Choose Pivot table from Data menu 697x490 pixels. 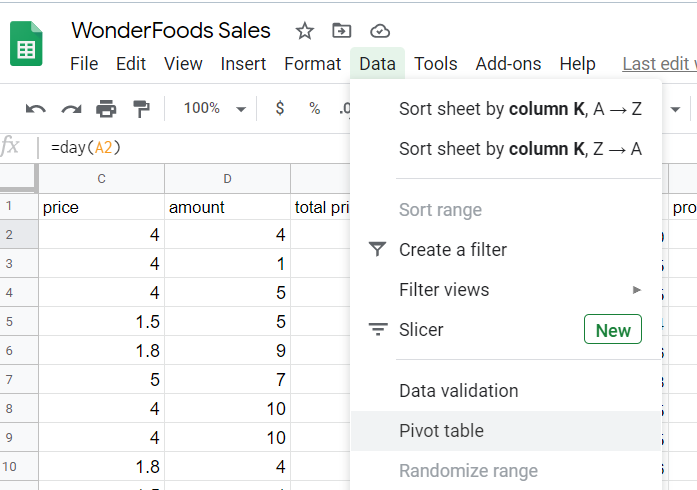pos(441,431)
